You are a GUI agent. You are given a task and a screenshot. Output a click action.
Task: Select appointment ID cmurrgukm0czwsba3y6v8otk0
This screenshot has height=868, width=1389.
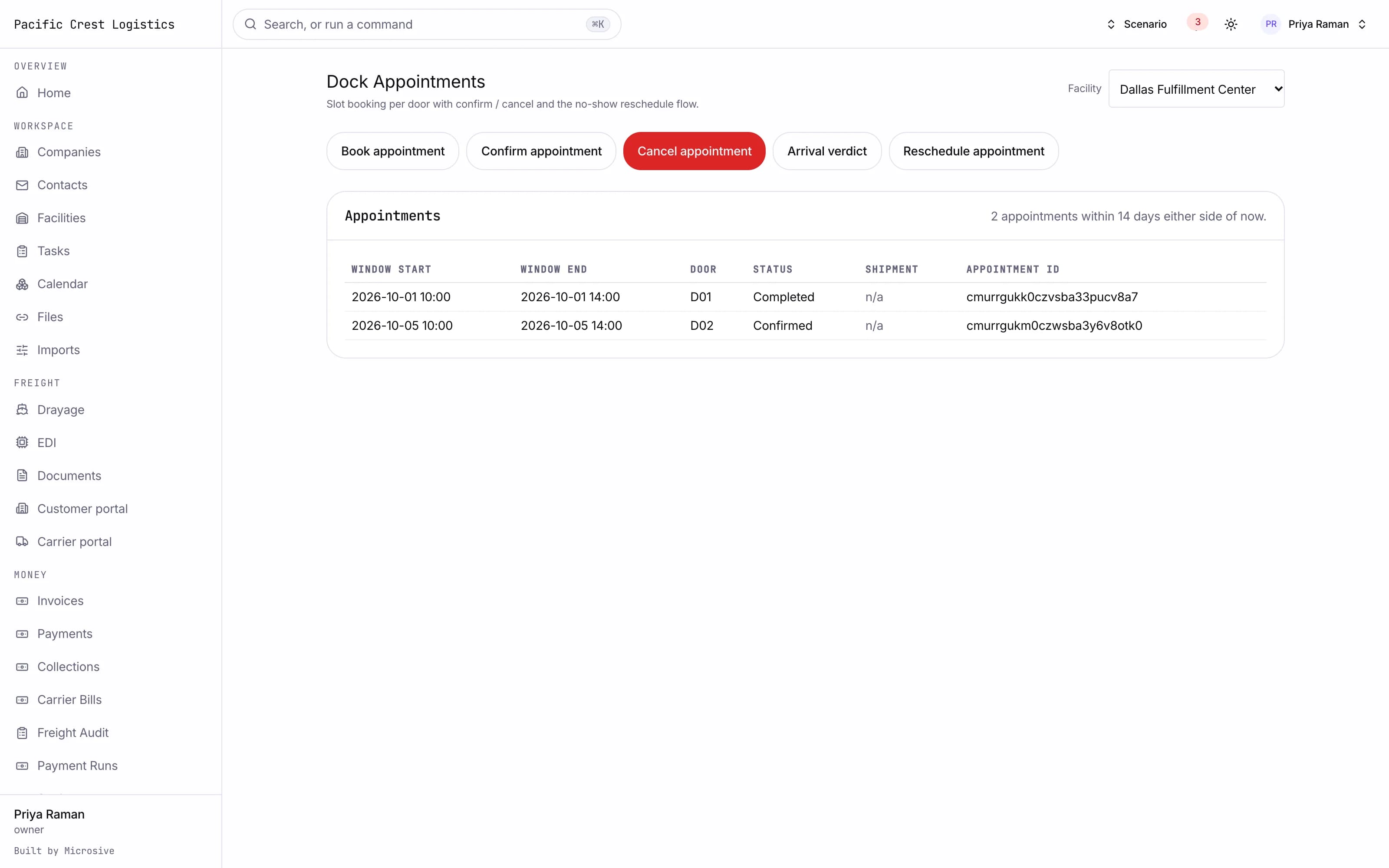(x=1054, y=325)
